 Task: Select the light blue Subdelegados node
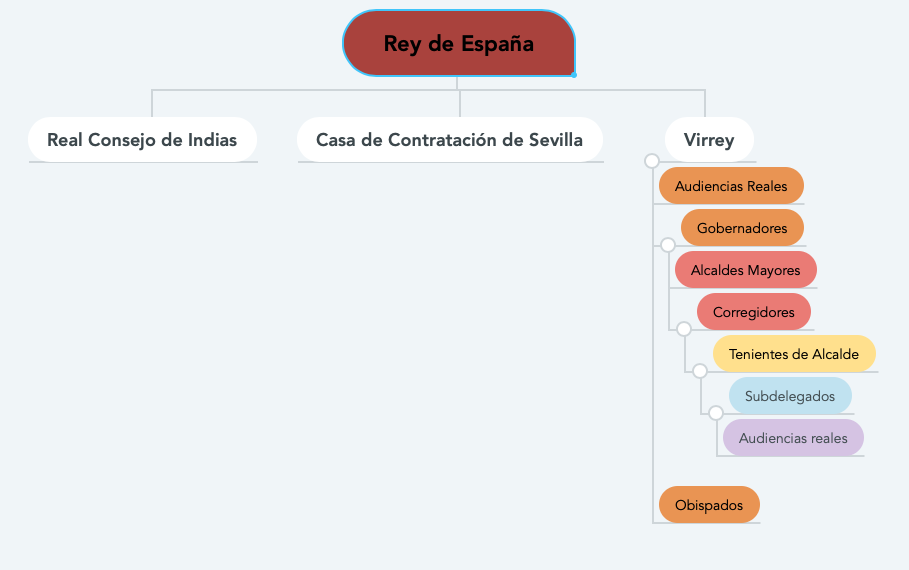789,396
